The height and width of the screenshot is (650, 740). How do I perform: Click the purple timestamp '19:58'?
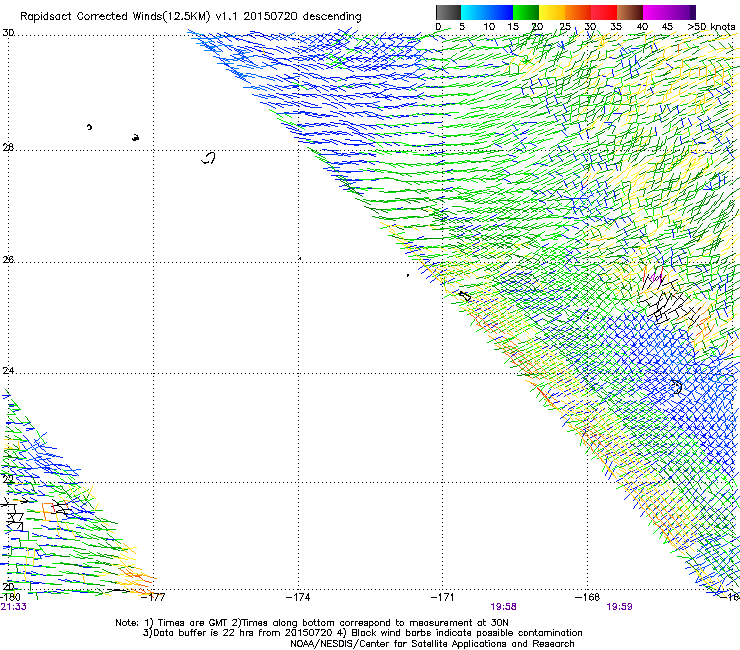pos(503,607)
